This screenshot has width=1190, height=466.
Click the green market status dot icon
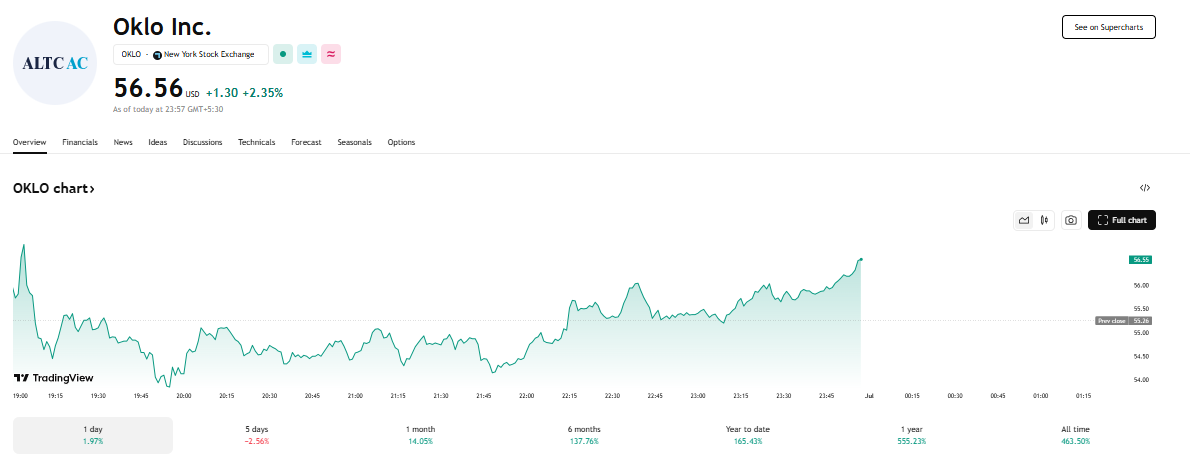coord(282,54)
